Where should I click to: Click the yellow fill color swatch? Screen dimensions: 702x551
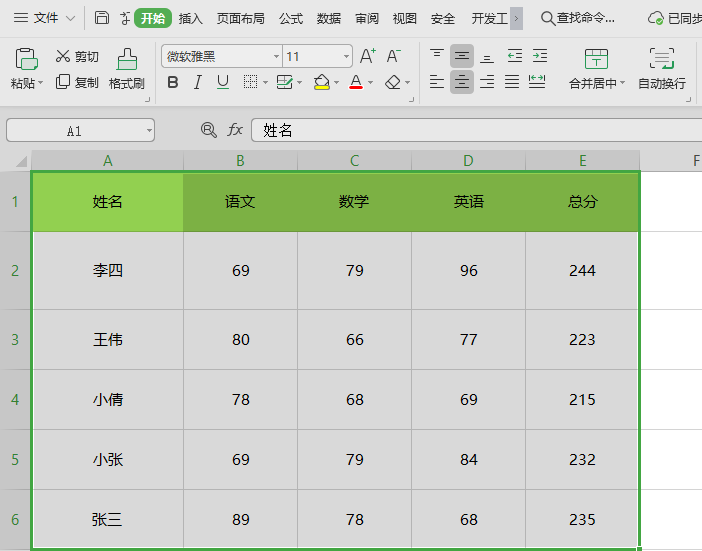pyautogui.click(x=321, y=82)
